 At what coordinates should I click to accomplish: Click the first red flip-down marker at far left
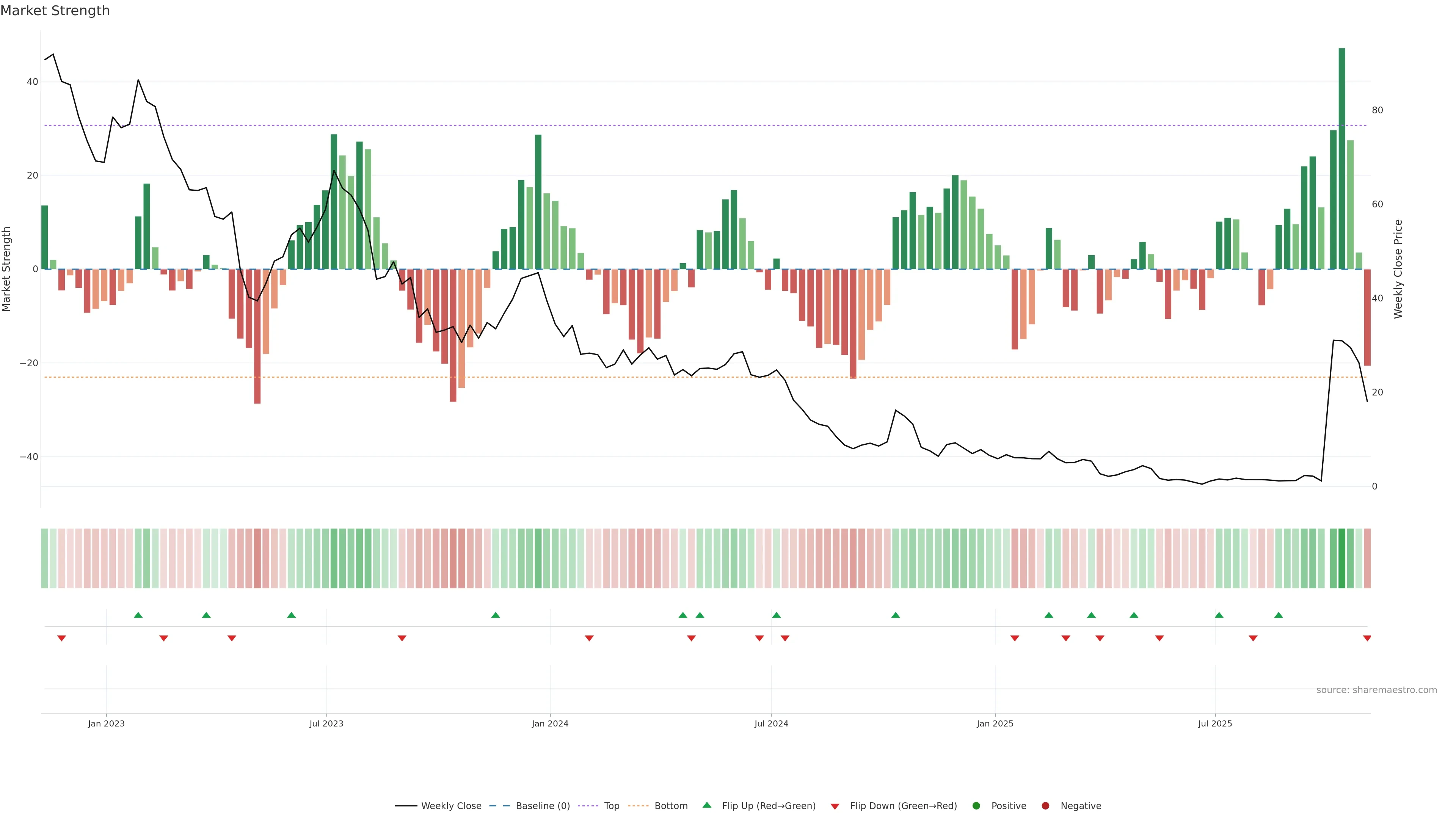pyautogui.click(x=61, y=638)
